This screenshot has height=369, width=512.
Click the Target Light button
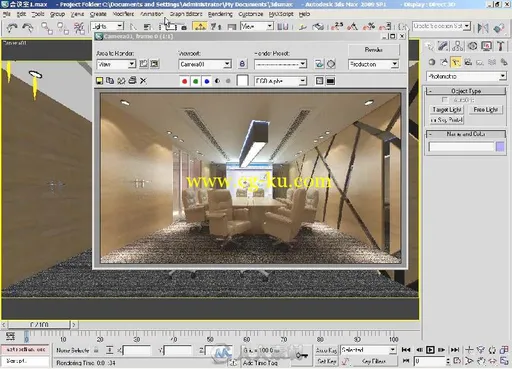tap(447, 110)
